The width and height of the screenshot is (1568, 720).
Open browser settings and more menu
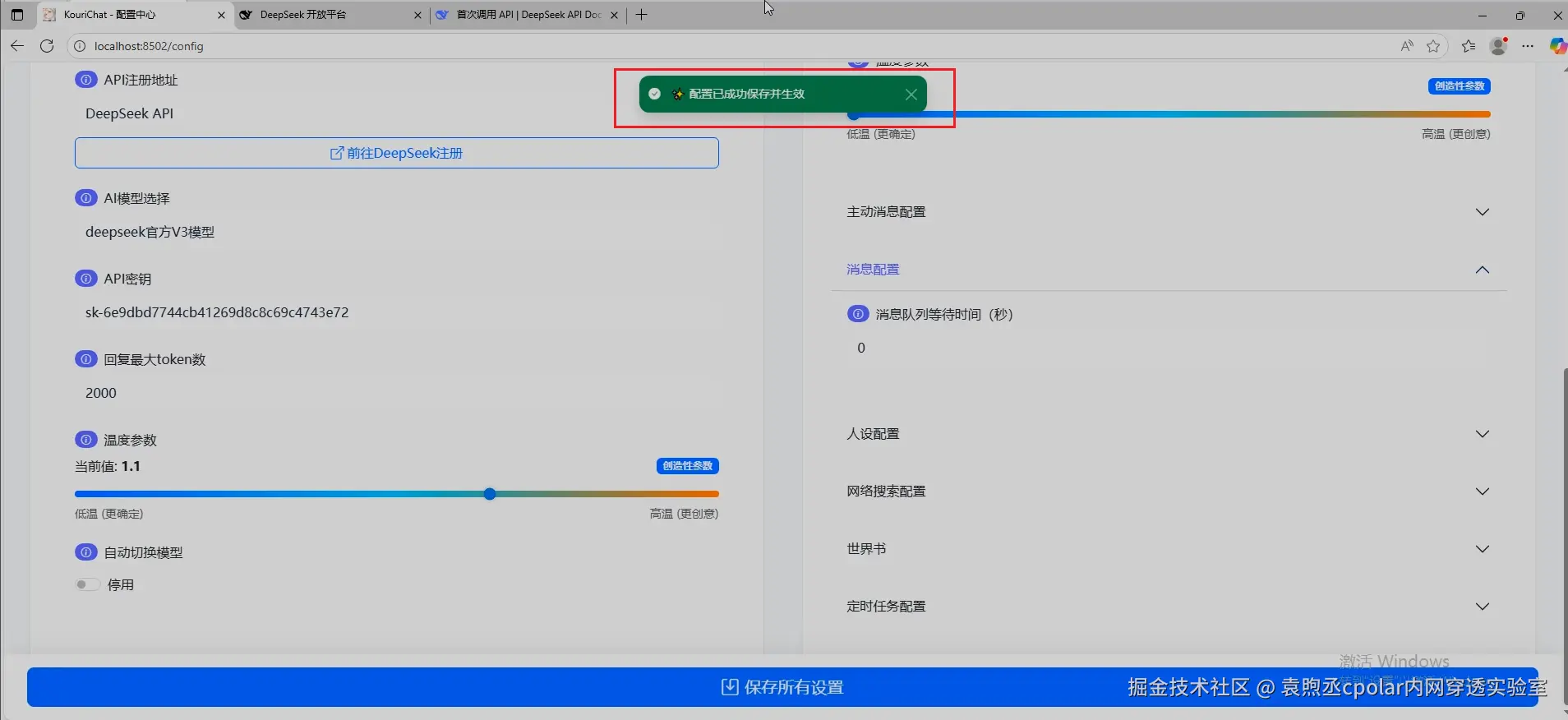click(x=1528, y=46)
